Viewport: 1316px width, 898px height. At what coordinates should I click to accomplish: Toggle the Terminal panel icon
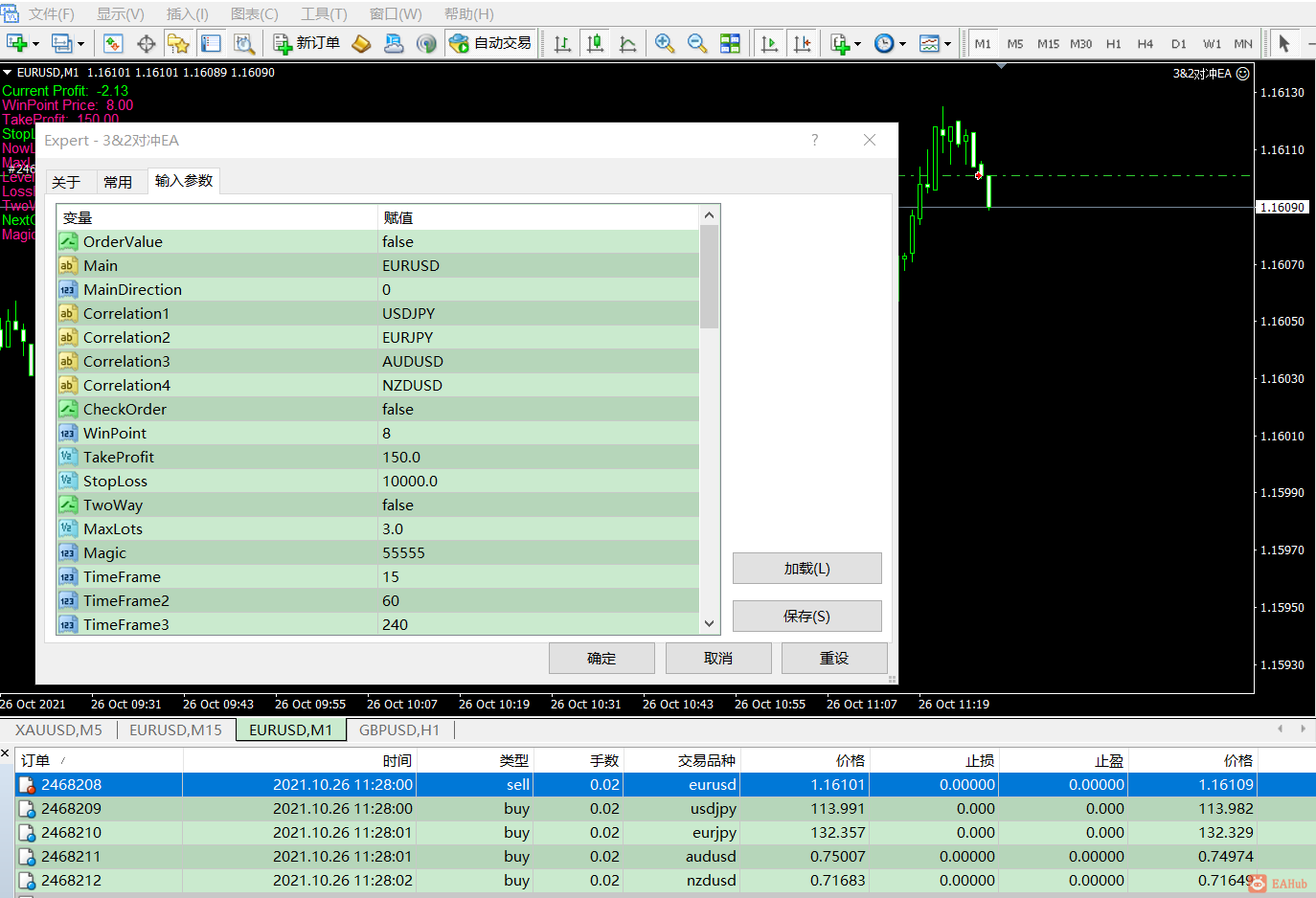[211, 43]
